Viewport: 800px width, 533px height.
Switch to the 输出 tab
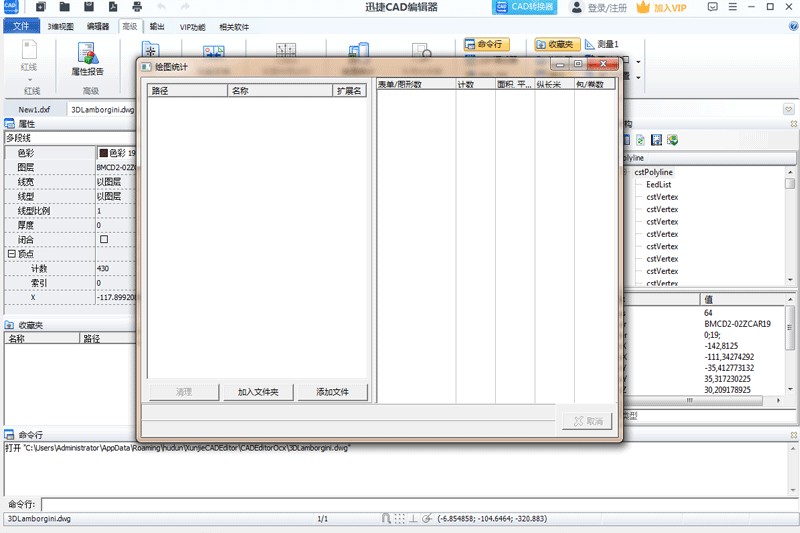pos(157,27)
